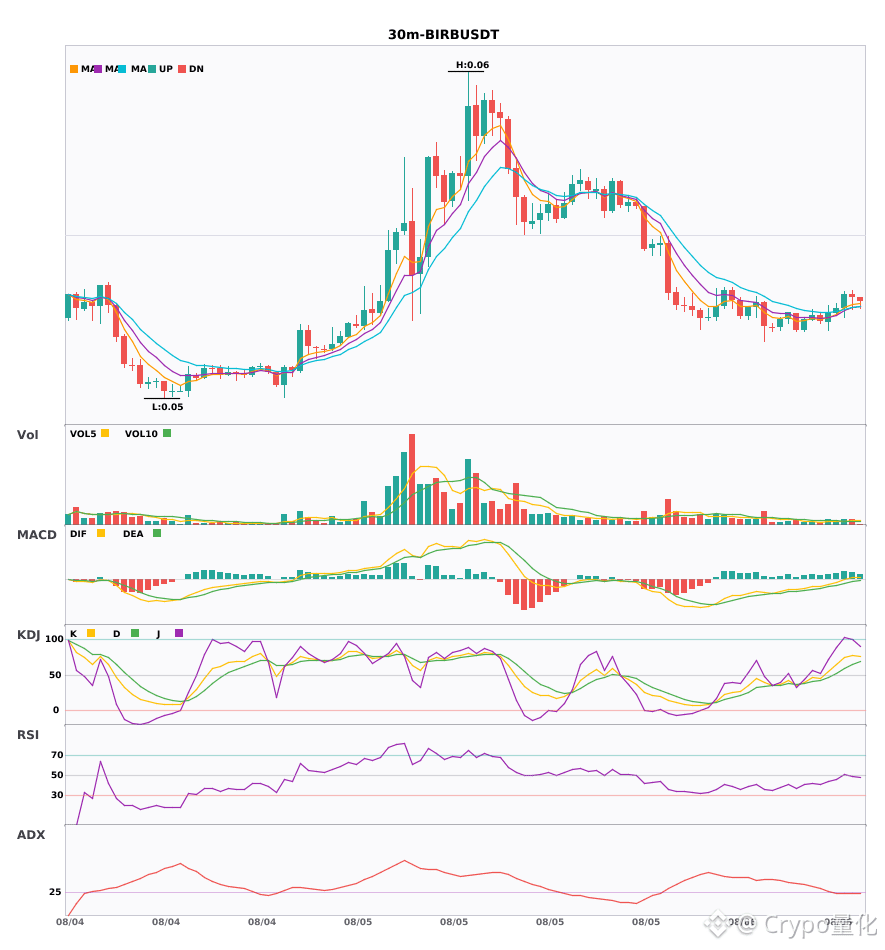This screenshot has height=950, width=885.
Task: Click the yellow K legend swatch
Action: click(91, 633)
